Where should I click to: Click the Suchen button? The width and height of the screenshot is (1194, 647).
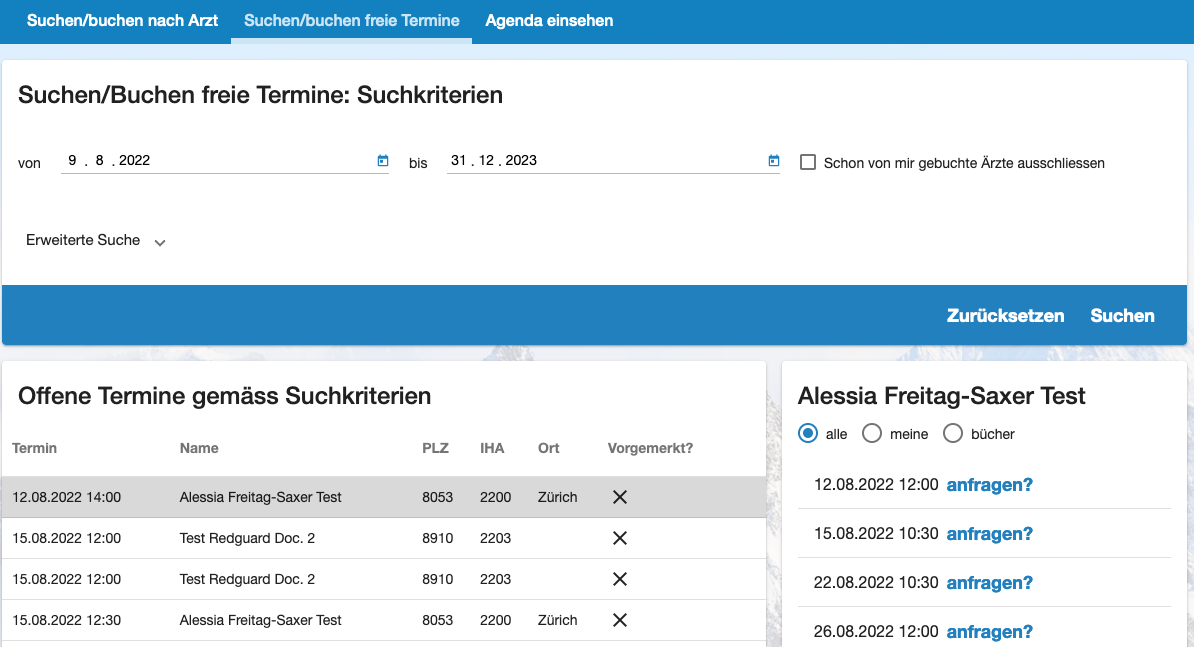(1121, 315)
